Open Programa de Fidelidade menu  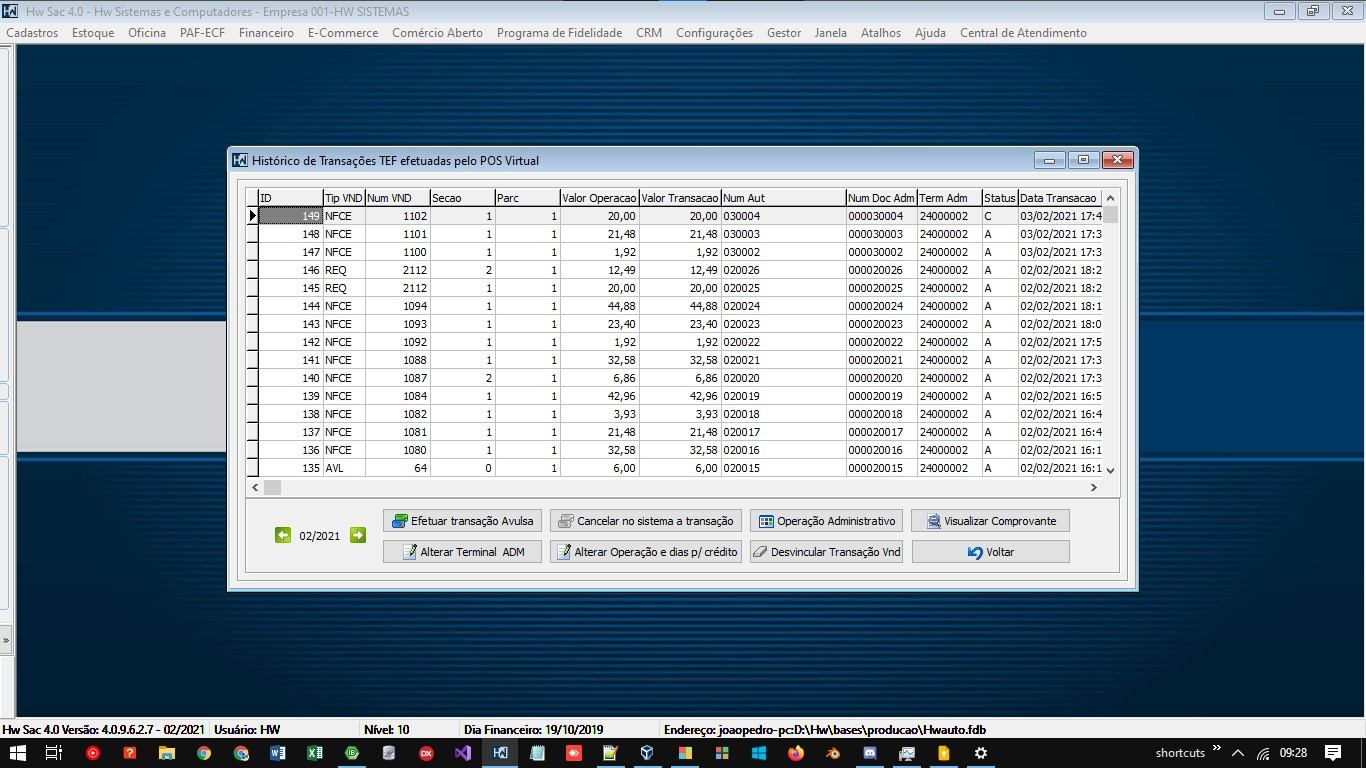click(559, 33)
